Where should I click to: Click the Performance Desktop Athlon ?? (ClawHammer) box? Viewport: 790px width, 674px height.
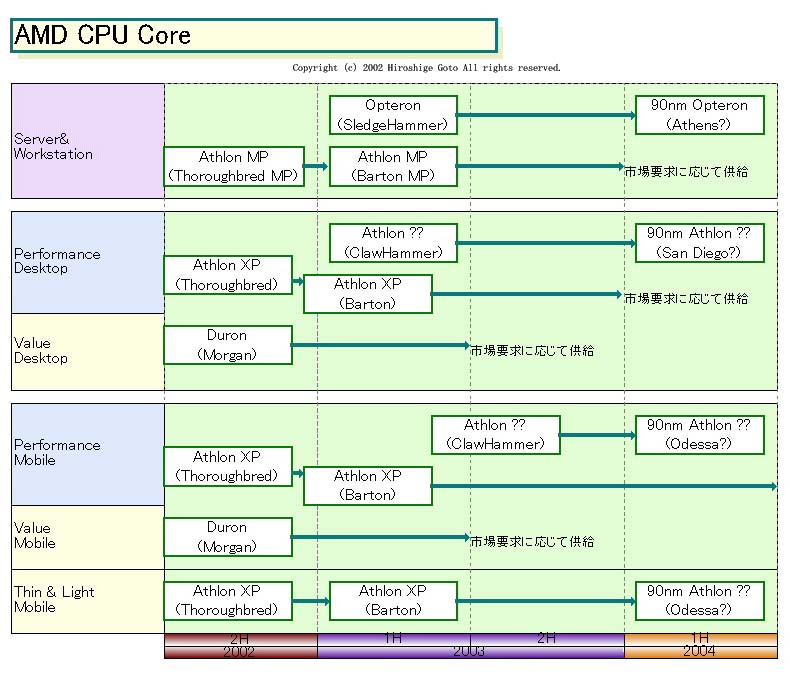pyautogui.click(x=393, y=243)
